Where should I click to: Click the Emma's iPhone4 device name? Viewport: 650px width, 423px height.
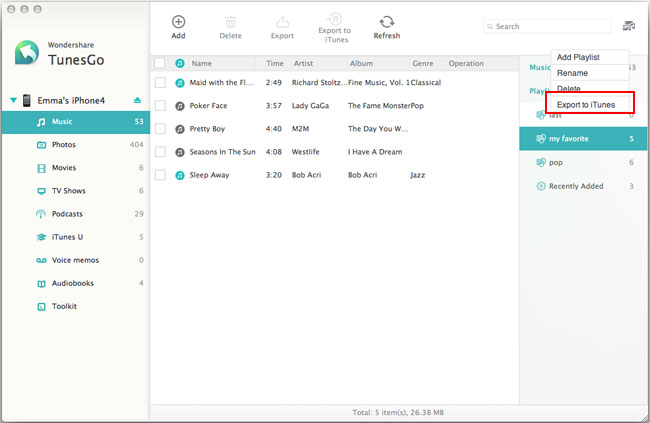[71, 100]
